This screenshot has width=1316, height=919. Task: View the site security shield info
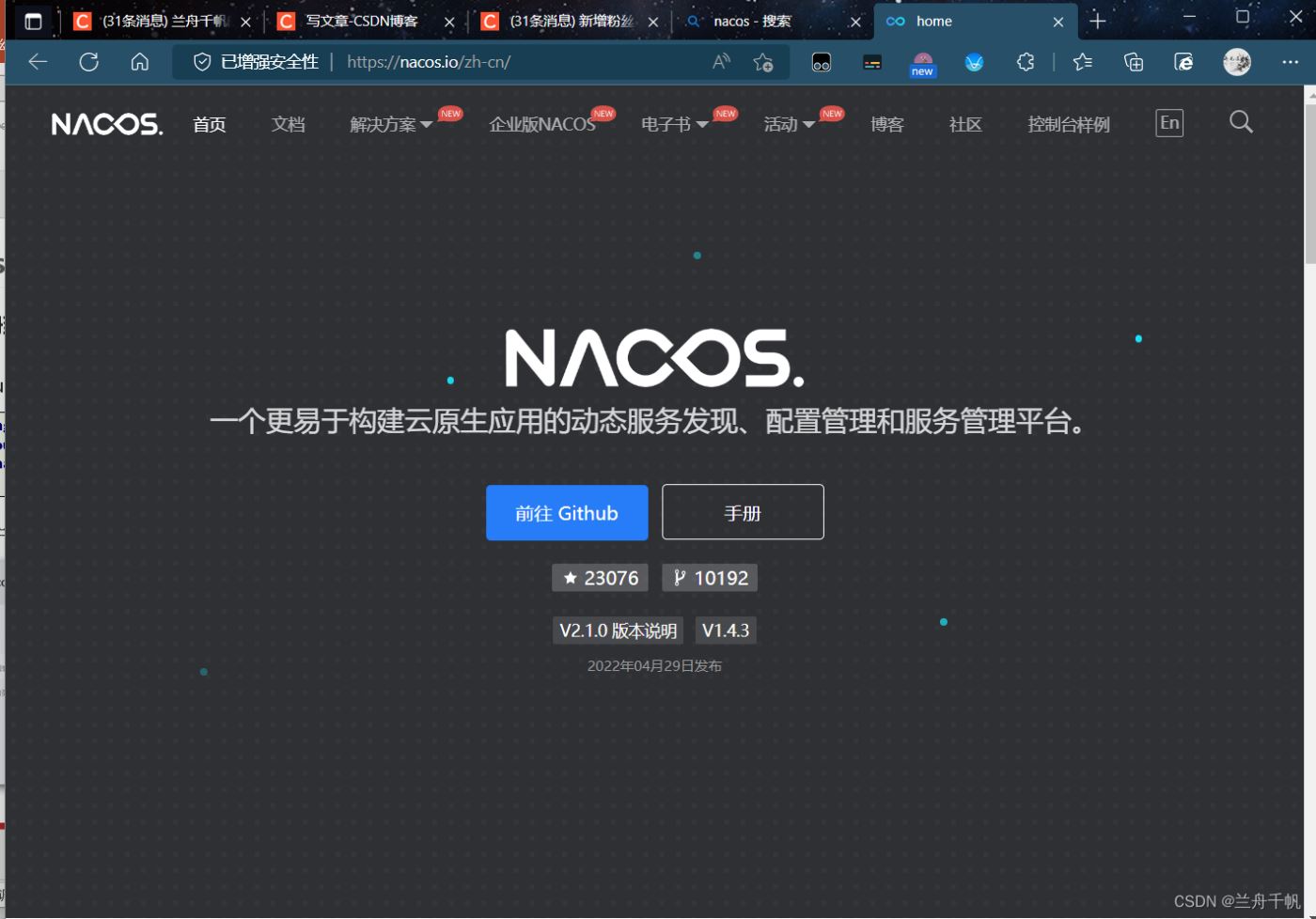pos(201,62)
